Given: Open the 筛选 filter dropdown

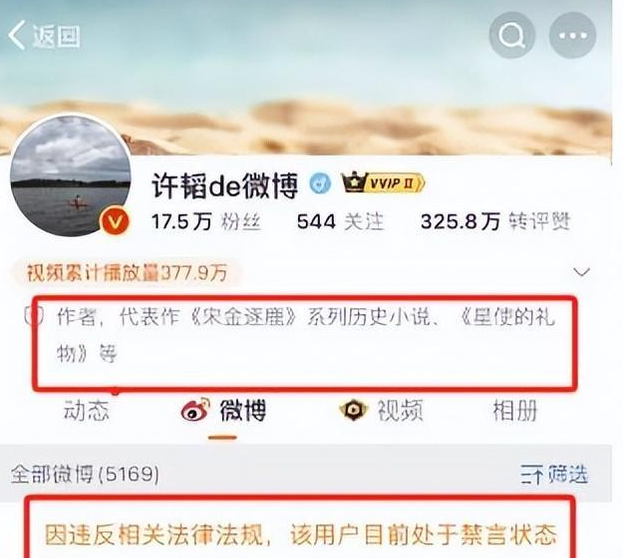Looking at the screenshot, I should 554,474.
